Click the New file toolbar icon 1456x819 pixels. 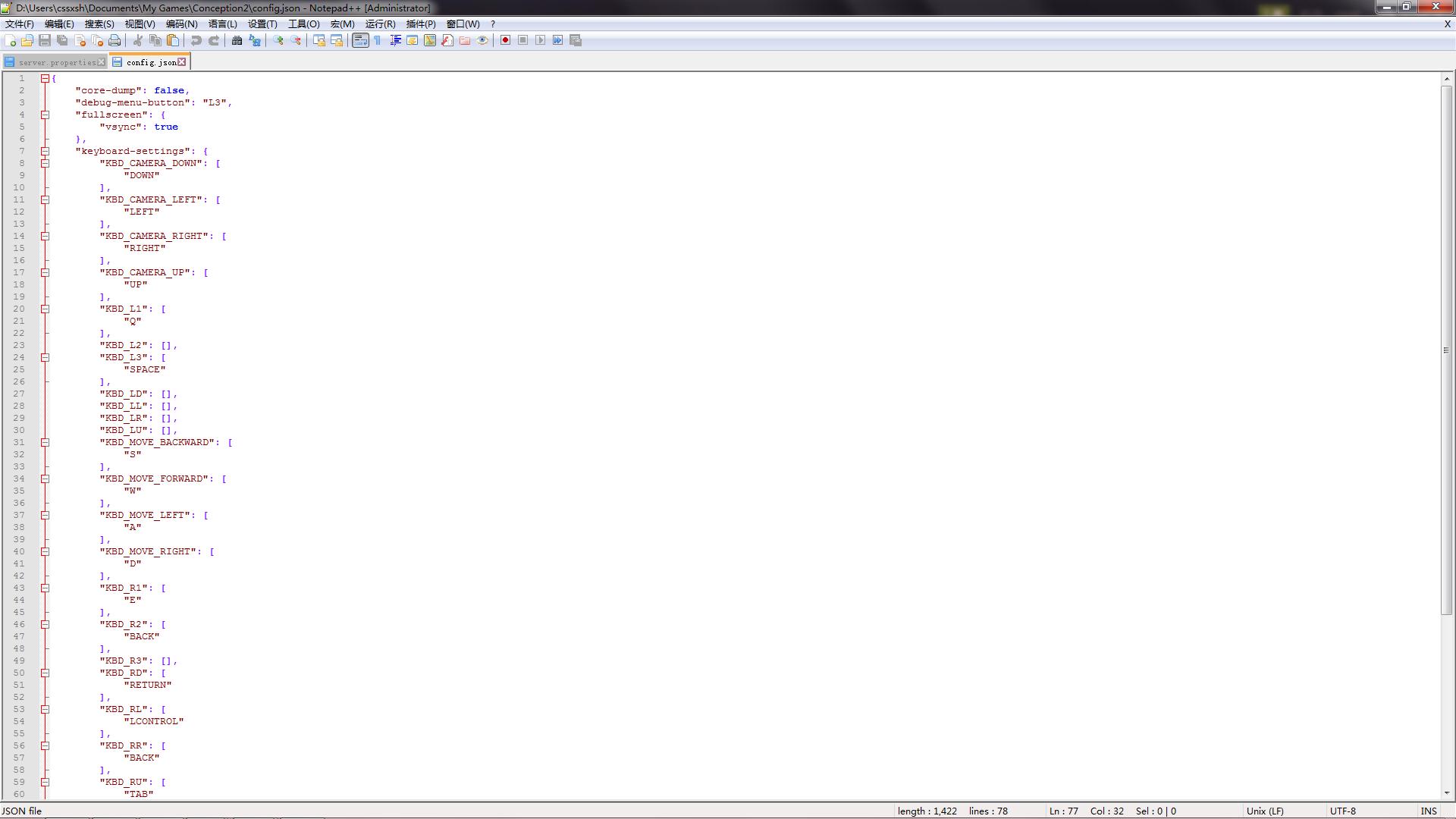pyautogui.click(x=10, y=40)
